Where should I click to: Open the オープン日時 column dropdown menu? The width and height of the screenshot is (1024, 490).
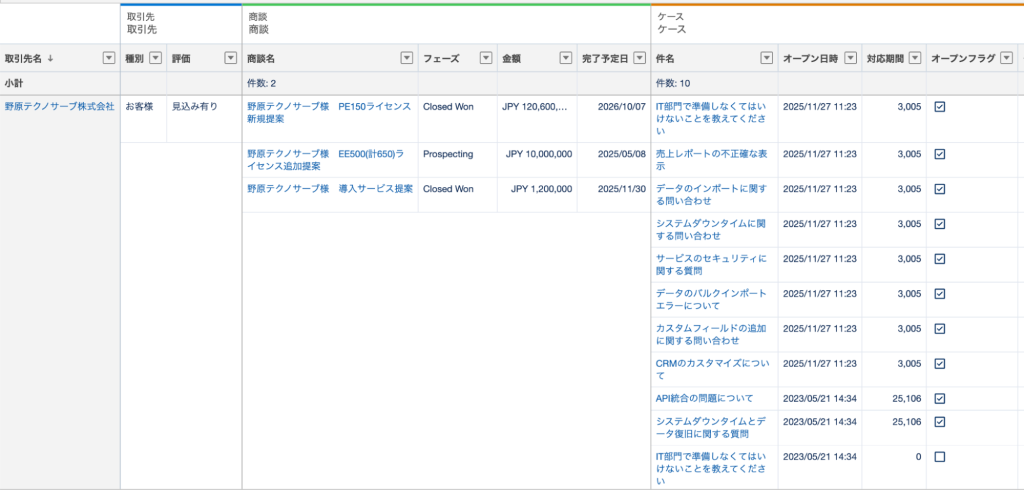pyautogui.click(x=850, y=59)
